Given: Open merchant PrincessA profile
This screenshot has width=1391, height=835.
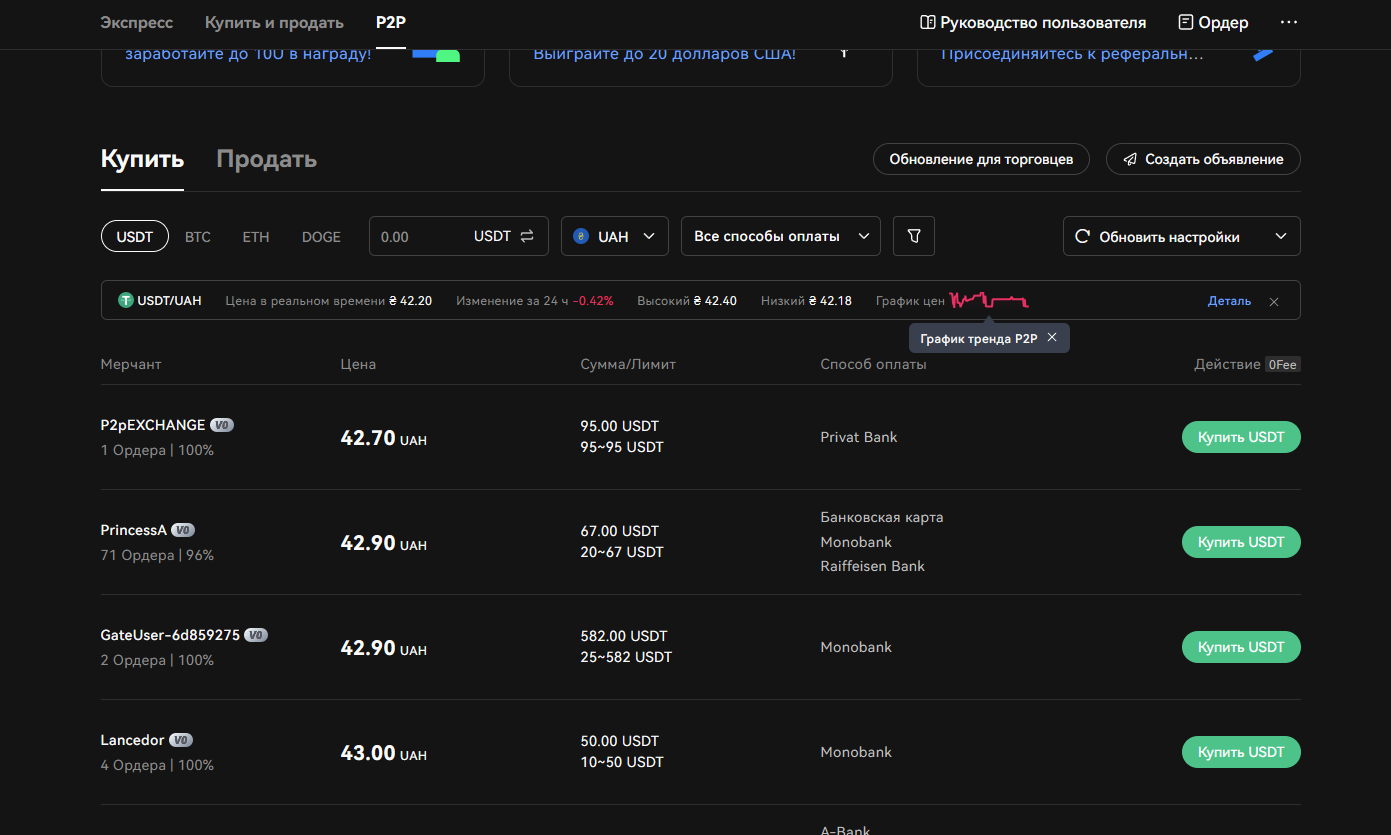Looking at the screenshot, I should coord(134,530).
